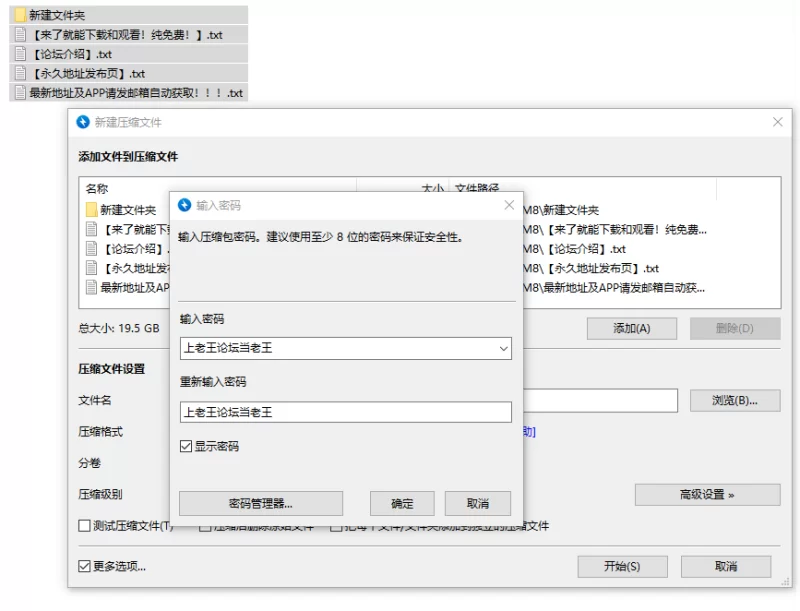Click the 浏览(B)... button

(x=735, y=400)
